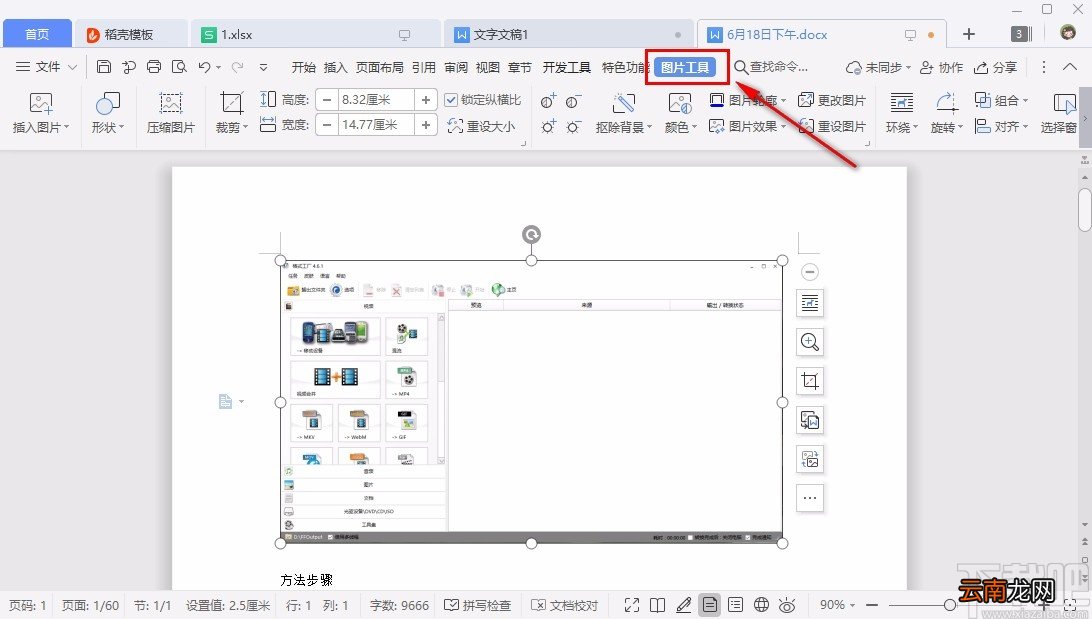Viewport: 1092px width, 619px height.
Task: Click the rotation handle above image
Action: pyautogui.click(x=531, y=235)
